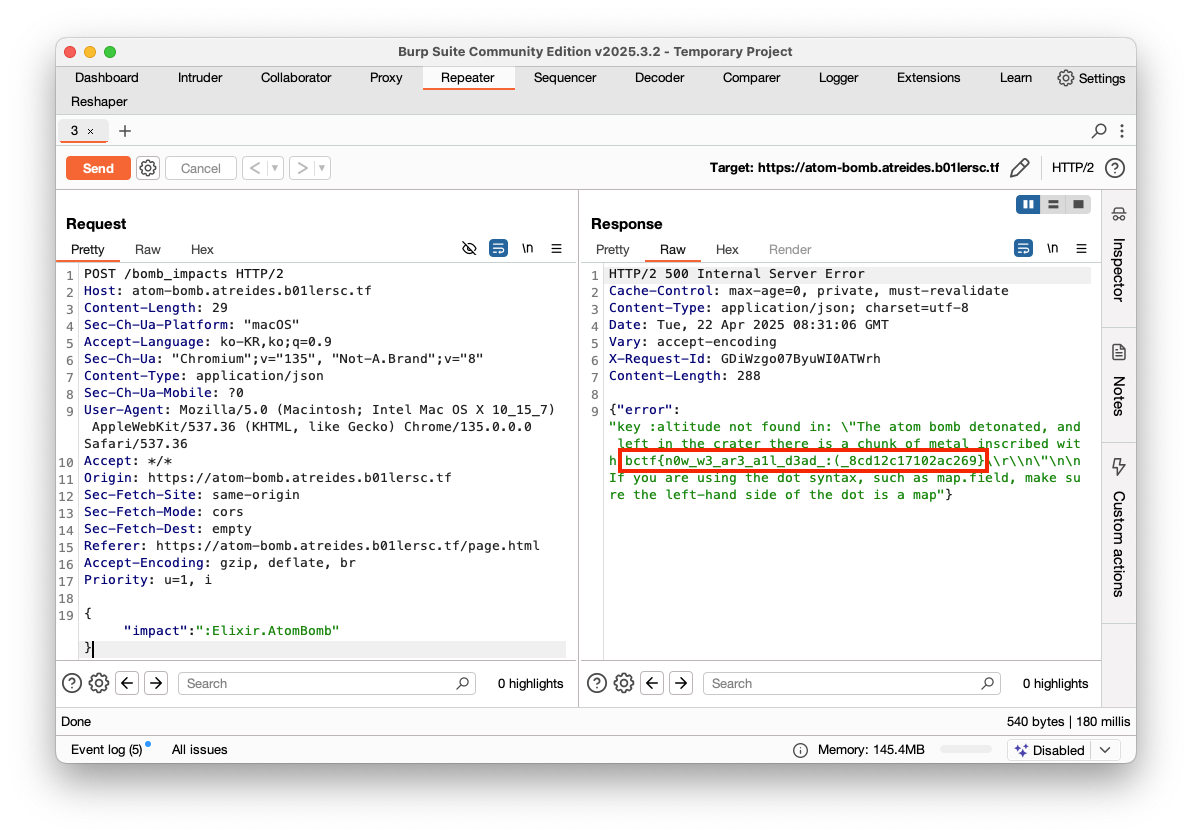Select top-bottom split layout view
Image resolution: width=1192 pixels, height=837 pixels.
[1053, 204]
